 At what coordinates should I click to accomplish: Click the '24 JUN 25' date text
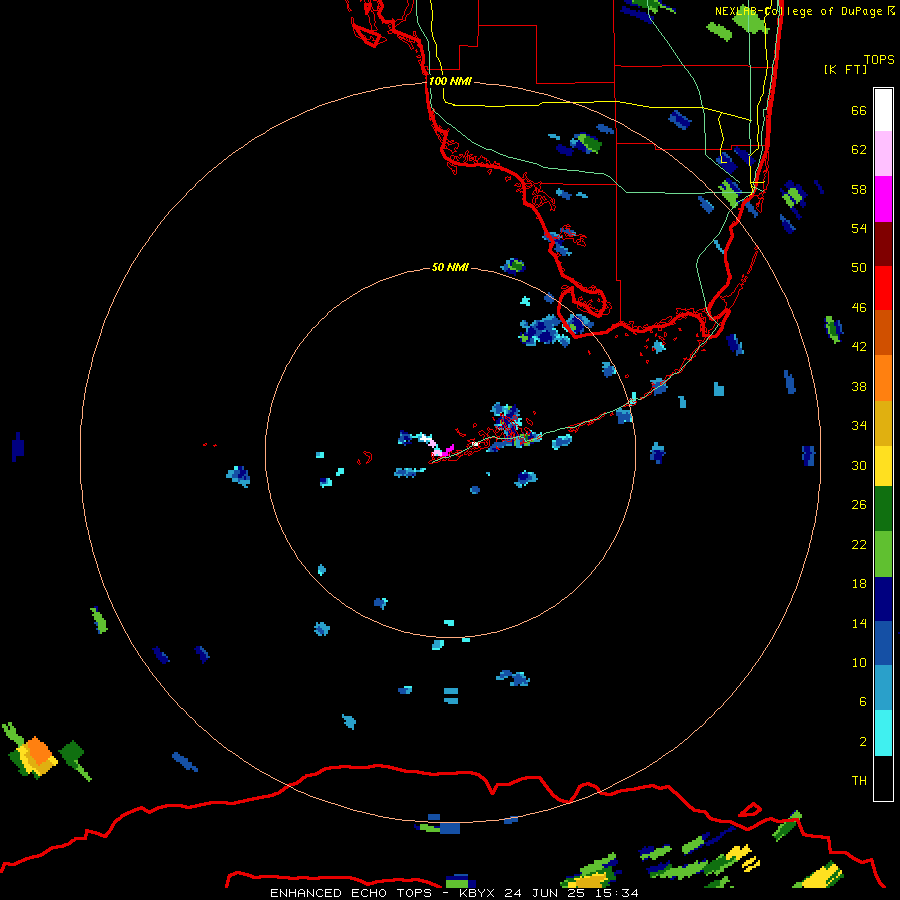pos(544,893)
